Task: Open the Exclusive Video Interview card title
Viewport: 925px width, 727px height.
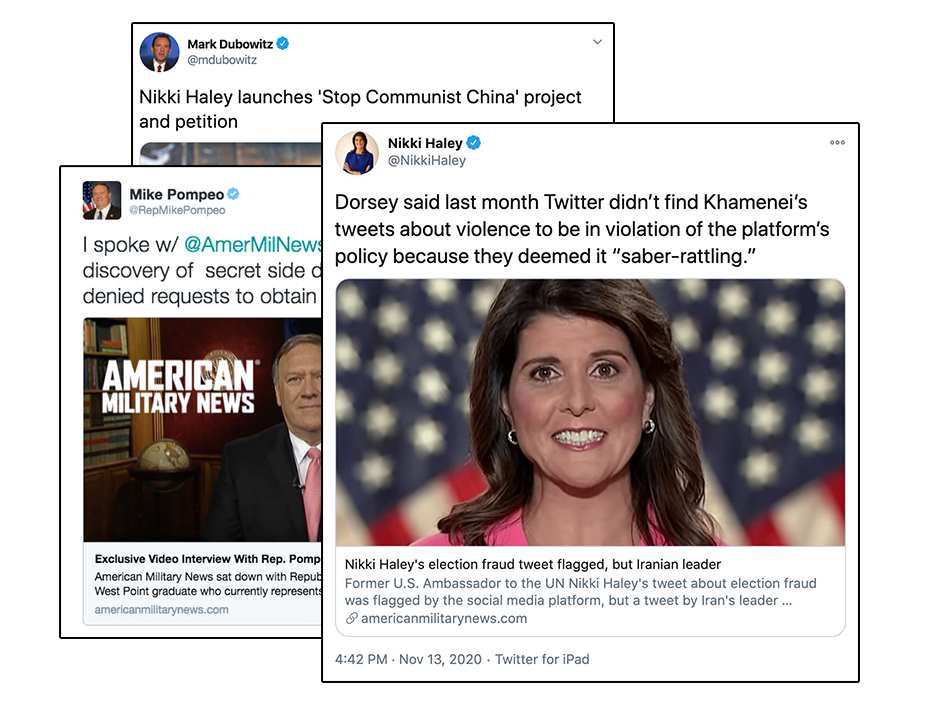Action: click(x=208, y=559)
